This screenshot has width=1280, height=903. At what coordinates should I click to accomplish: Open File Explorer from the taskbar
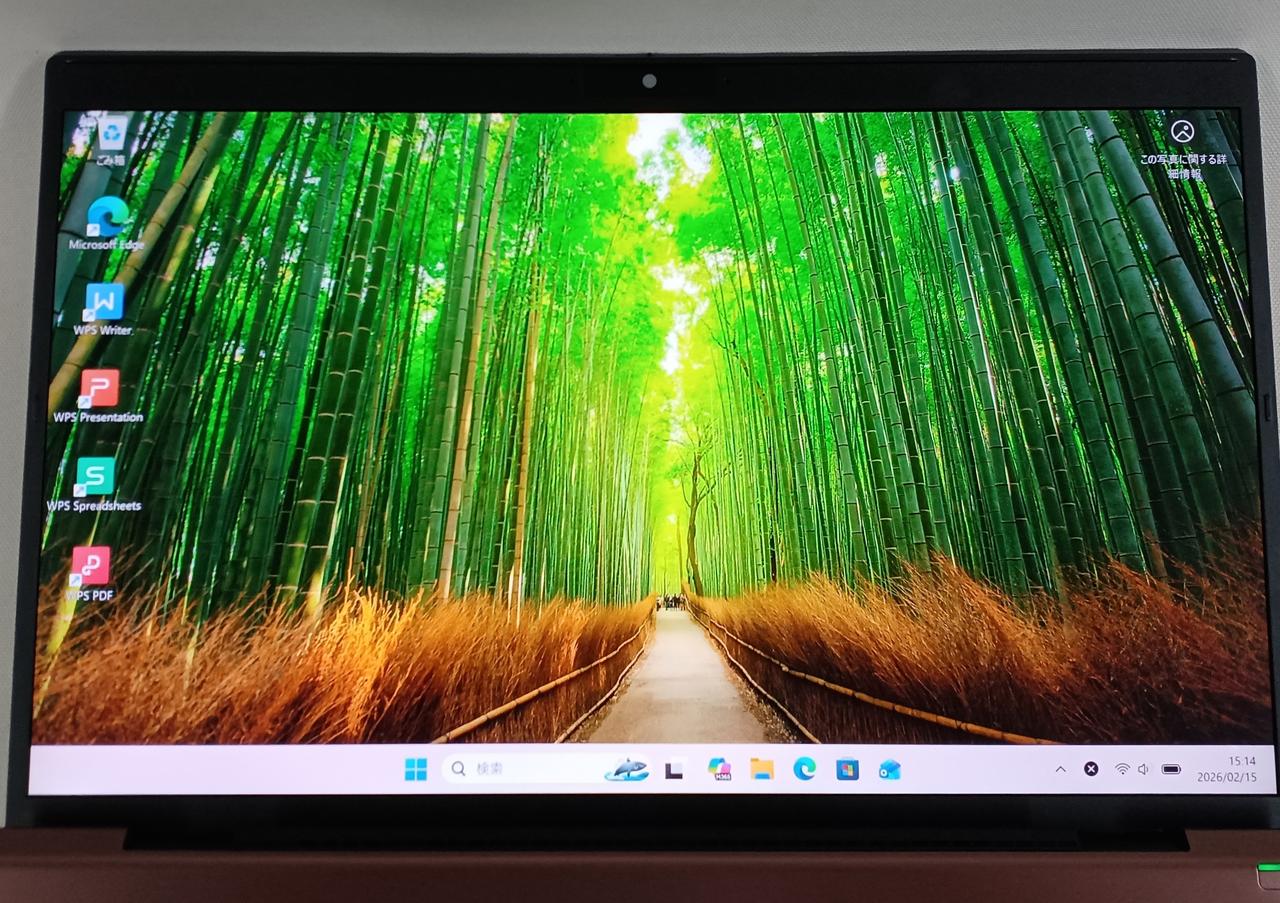pyautogui.click(x=762, y=769)
